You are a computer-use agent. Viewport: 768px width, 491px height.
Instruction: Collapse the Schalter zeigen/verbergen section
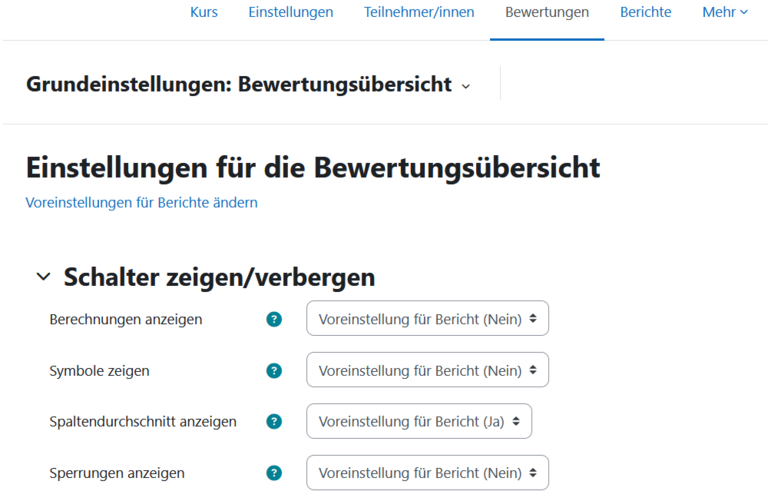[43, 277]
